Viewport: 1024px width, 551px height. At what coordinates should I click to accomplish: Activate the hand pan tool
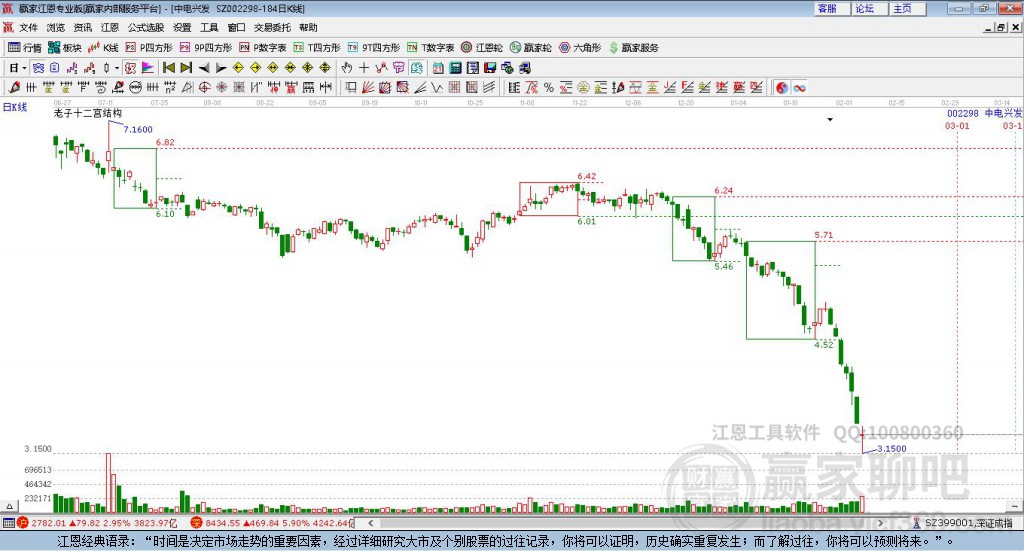pos(347,68)
